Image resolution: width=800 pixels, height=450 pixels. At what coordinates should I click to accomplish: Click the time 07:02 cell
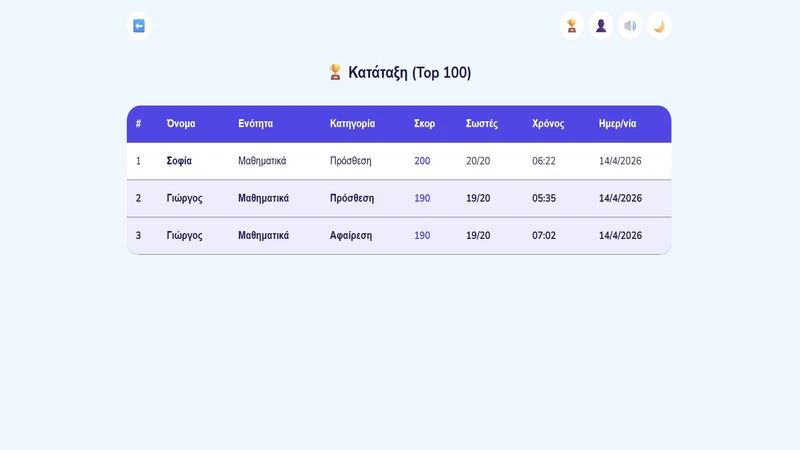pos(544,235)
